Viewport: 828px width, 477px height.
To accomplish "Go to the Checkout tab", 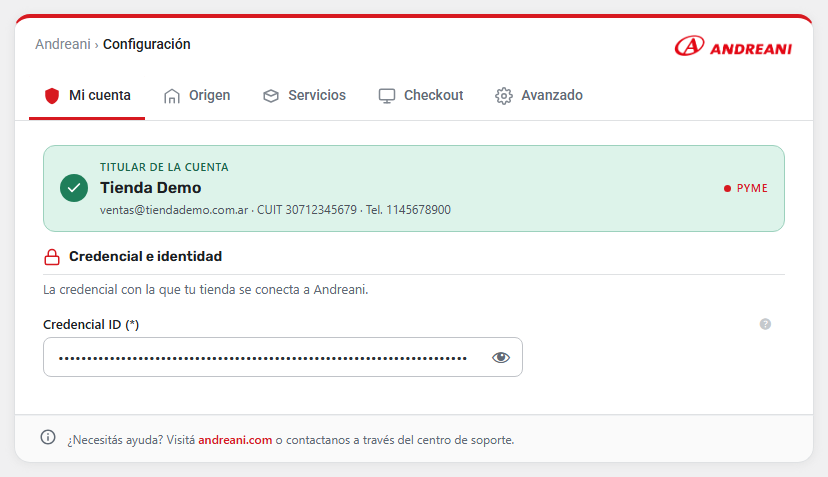I will (421, 96).
